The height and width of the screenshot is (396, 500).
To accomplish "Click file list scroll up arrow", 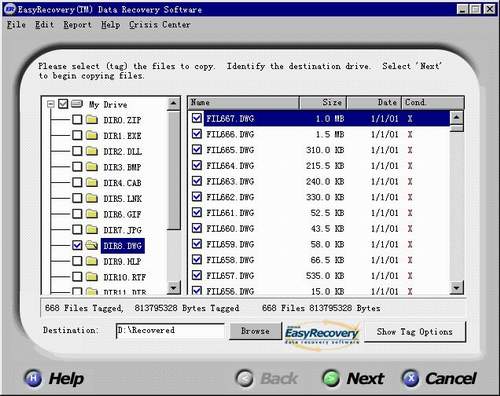I will 456,117.
